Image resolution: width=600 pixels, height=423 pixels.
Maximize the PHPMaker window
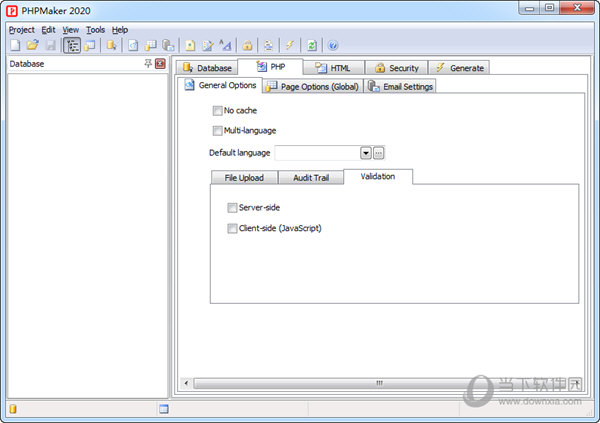tap(549, 8)
